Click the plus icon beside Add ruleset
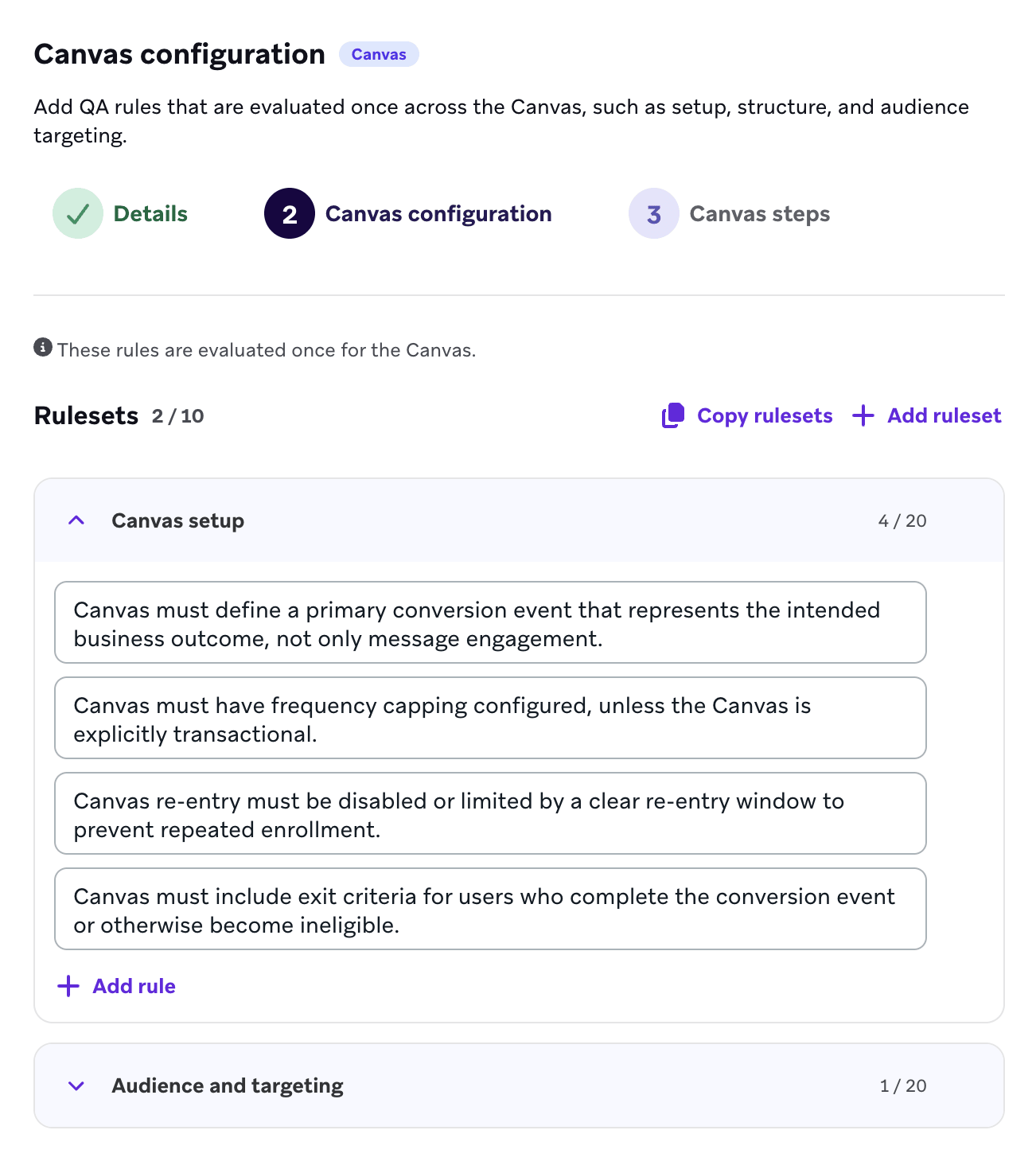 click(x=863, y=415)
